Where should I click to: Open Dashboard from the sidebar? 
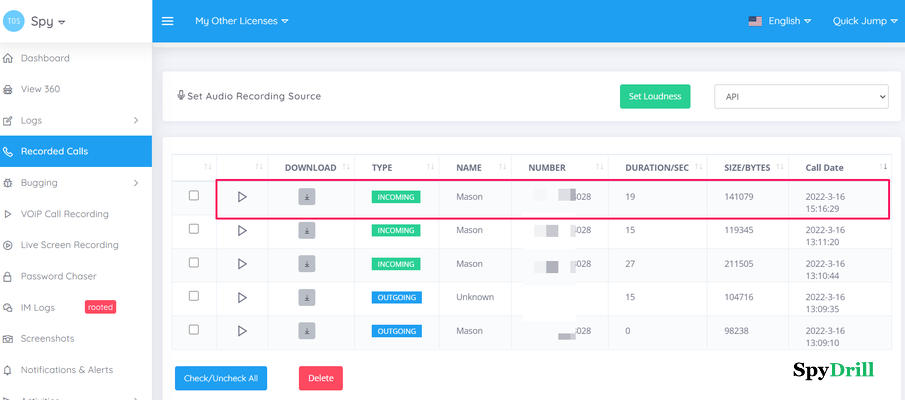click(45, 58)
